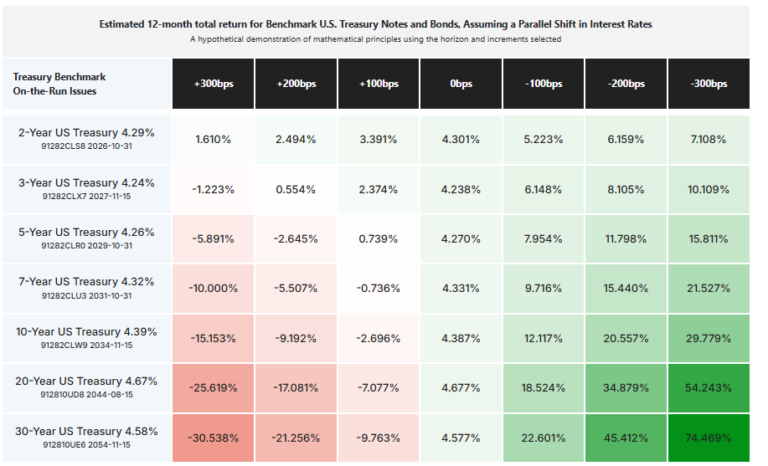Select the -15.153% return cell
768x466 pixels.
click(x=212, y=338)
